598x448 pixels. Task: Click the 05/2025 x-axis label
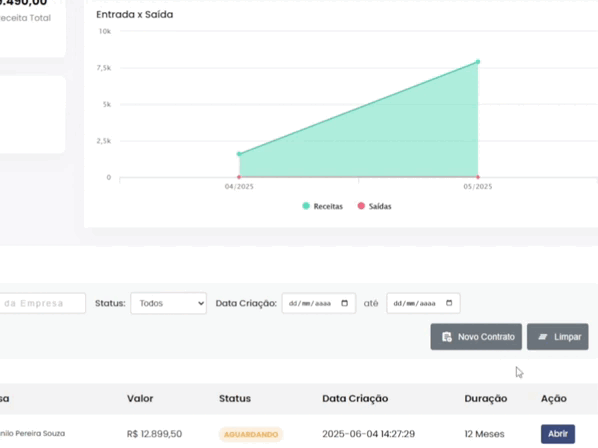coord(478,186)
